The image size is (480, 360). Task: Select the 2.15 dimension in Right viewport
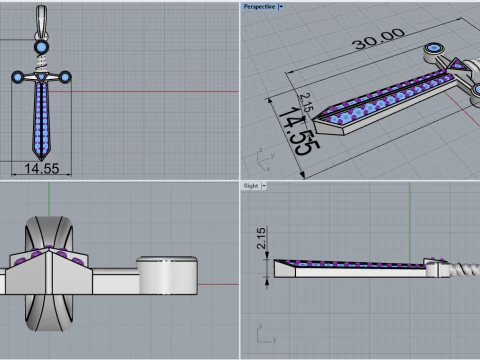[x=262, y=238]
